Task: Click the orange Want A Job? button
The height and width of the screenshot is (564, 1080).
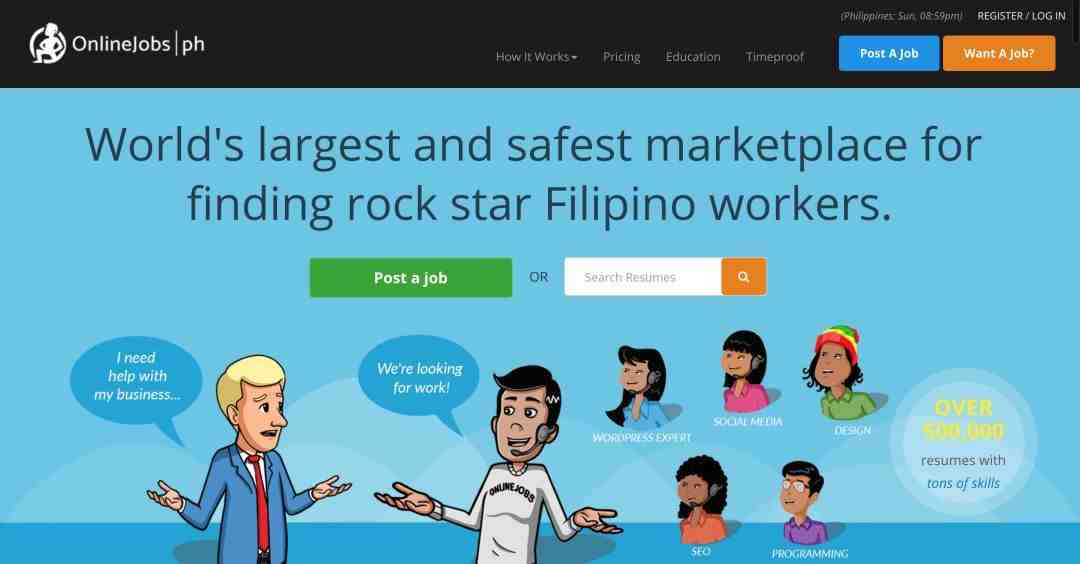Action: 999,53
